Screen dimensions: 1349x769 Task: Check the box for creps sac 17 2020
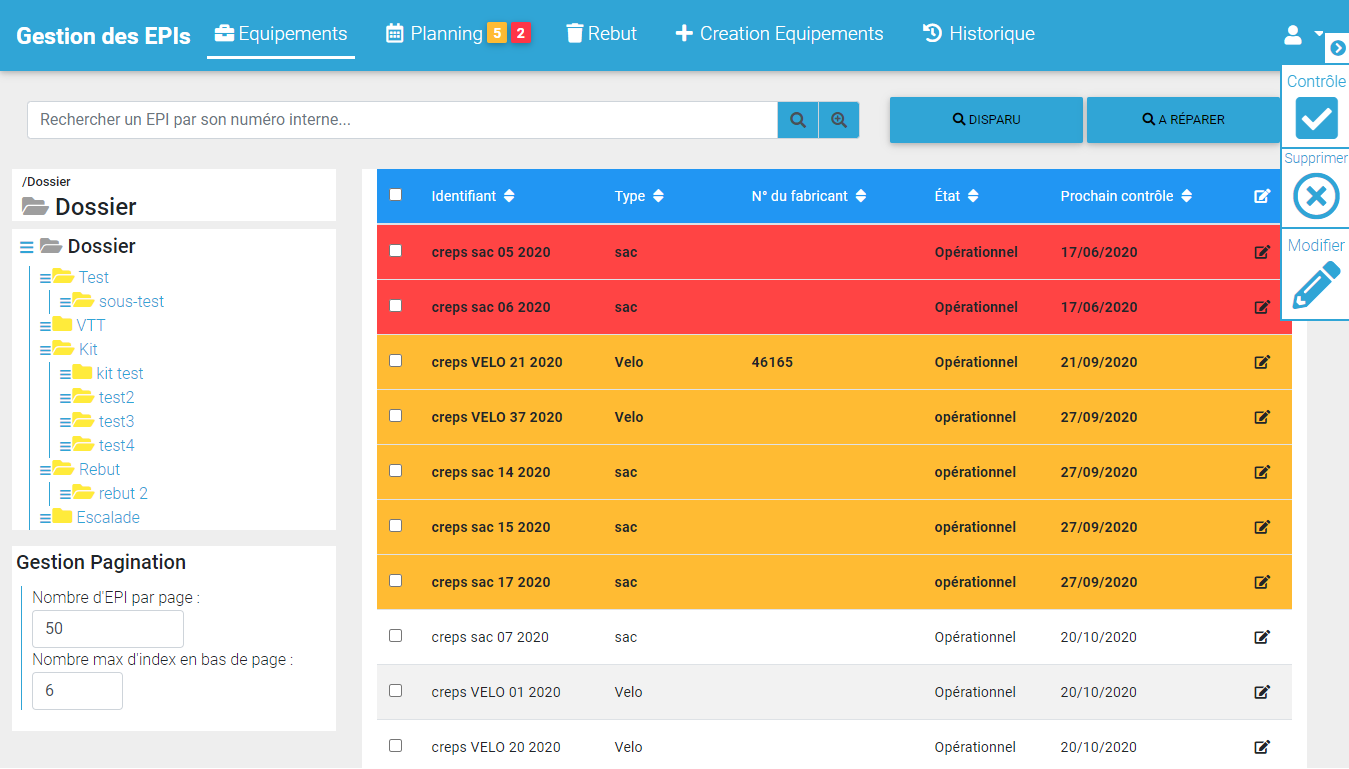tap(395, 581)
